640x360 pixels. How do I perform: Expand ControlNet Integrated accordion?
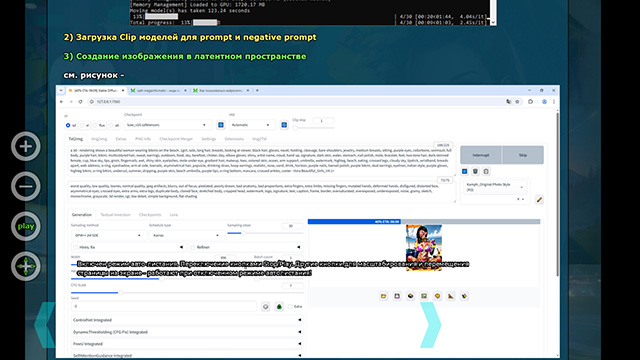point(187,320)
